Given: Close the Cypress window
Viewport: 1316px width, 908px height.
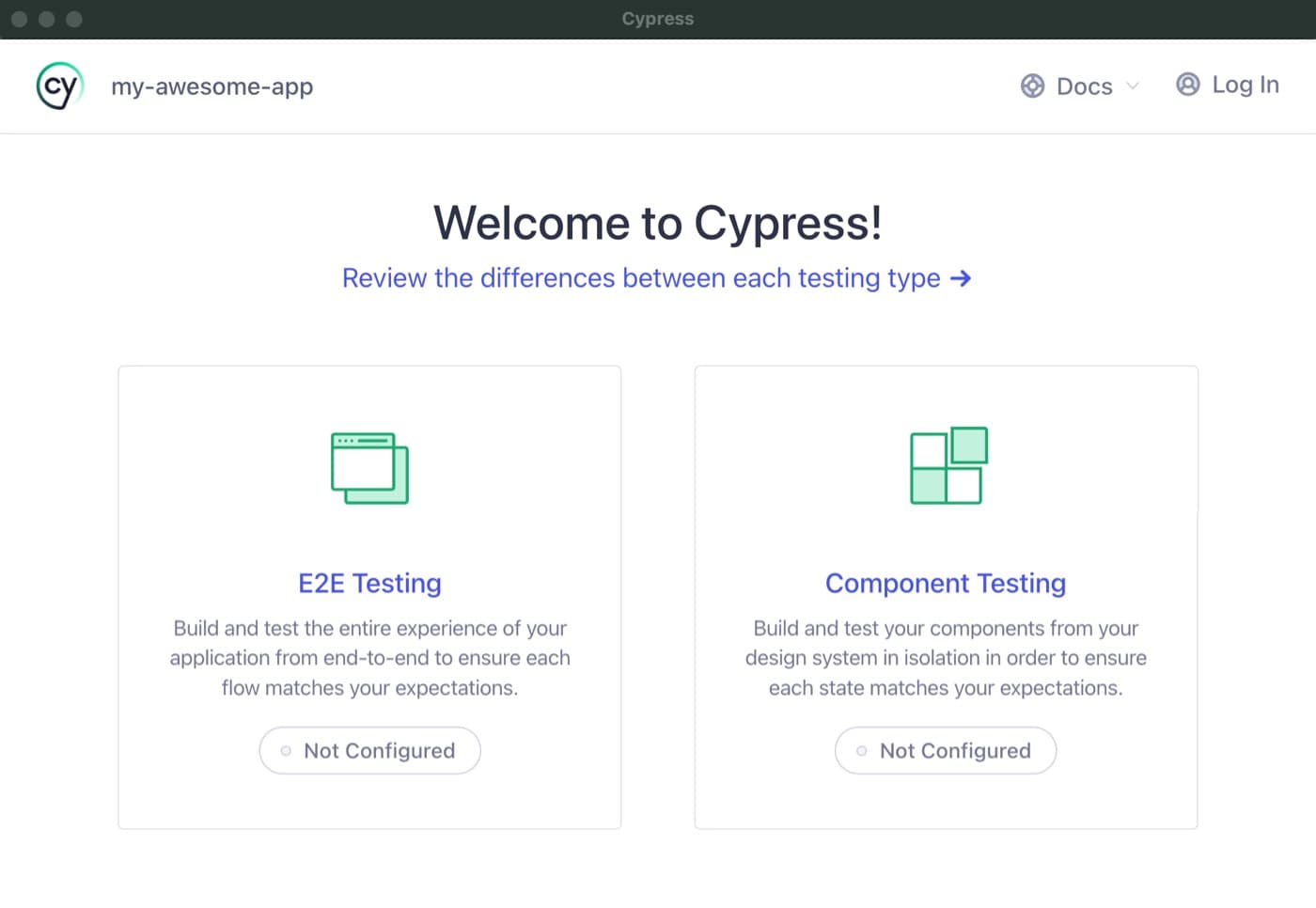Looking at the screenshot, I should [x=19, y=19].
